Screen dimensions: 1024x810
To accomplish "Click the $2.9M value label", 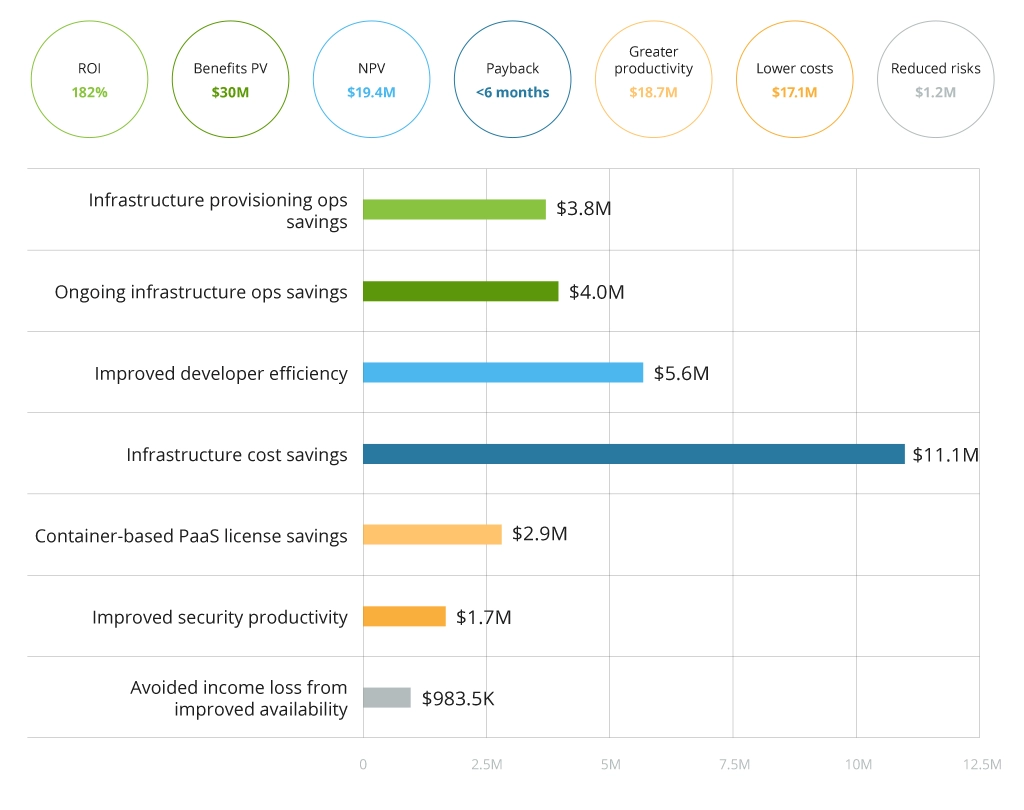I will [x=539, y=534].
